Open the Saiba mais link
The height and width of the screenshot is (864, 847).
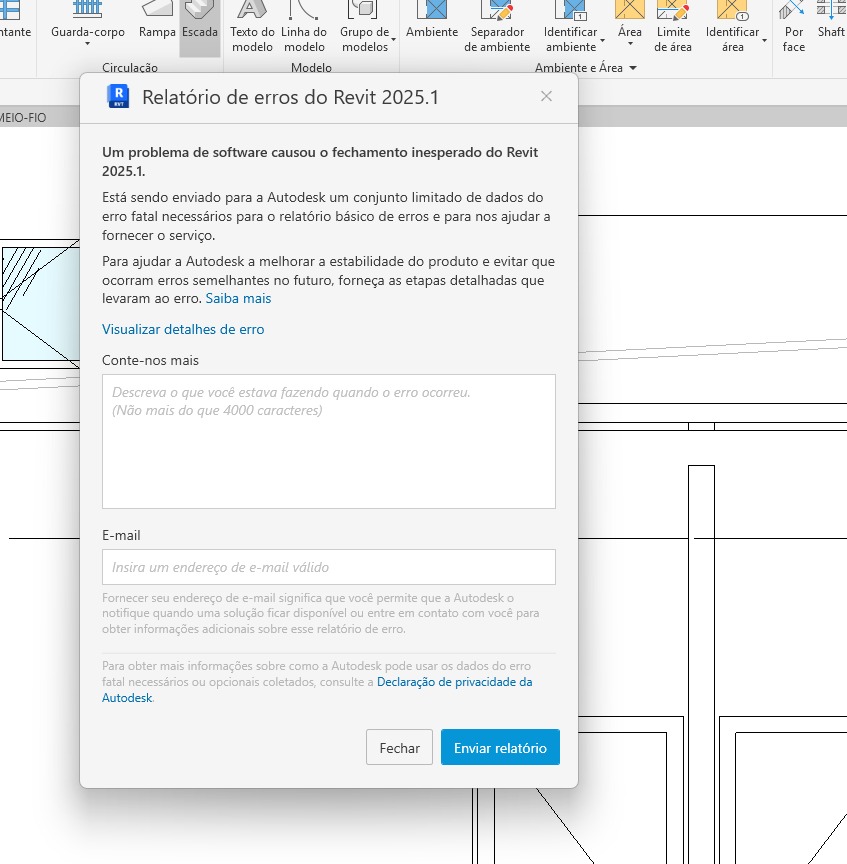[x=238, y=298]
